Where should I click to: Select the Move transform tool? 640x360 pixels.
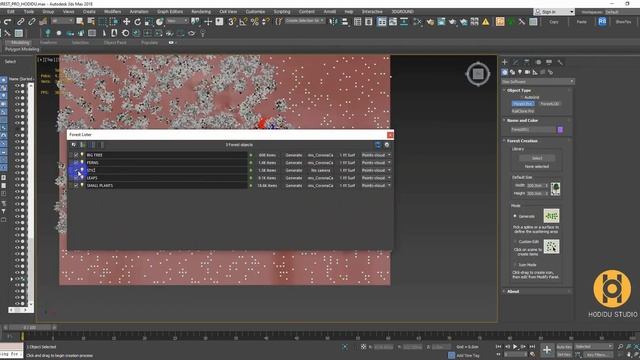click(127, 22)
